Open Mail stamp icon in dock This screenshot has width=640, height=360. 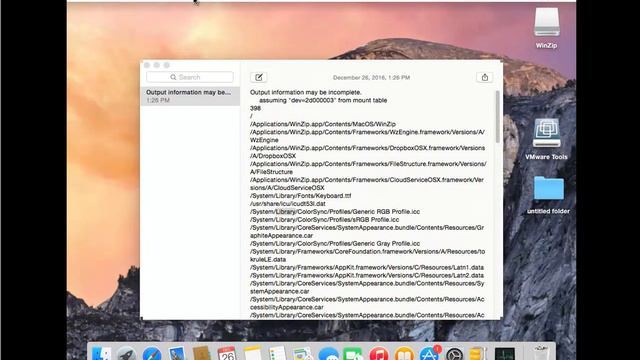[x=177, y=353]
